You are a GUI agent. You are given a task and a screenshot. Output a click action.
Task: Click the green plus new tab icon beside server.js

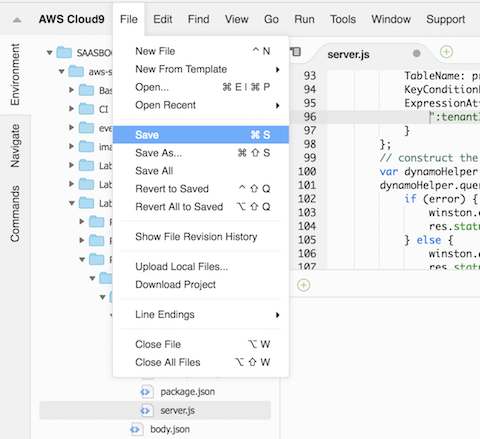(446, 52)
